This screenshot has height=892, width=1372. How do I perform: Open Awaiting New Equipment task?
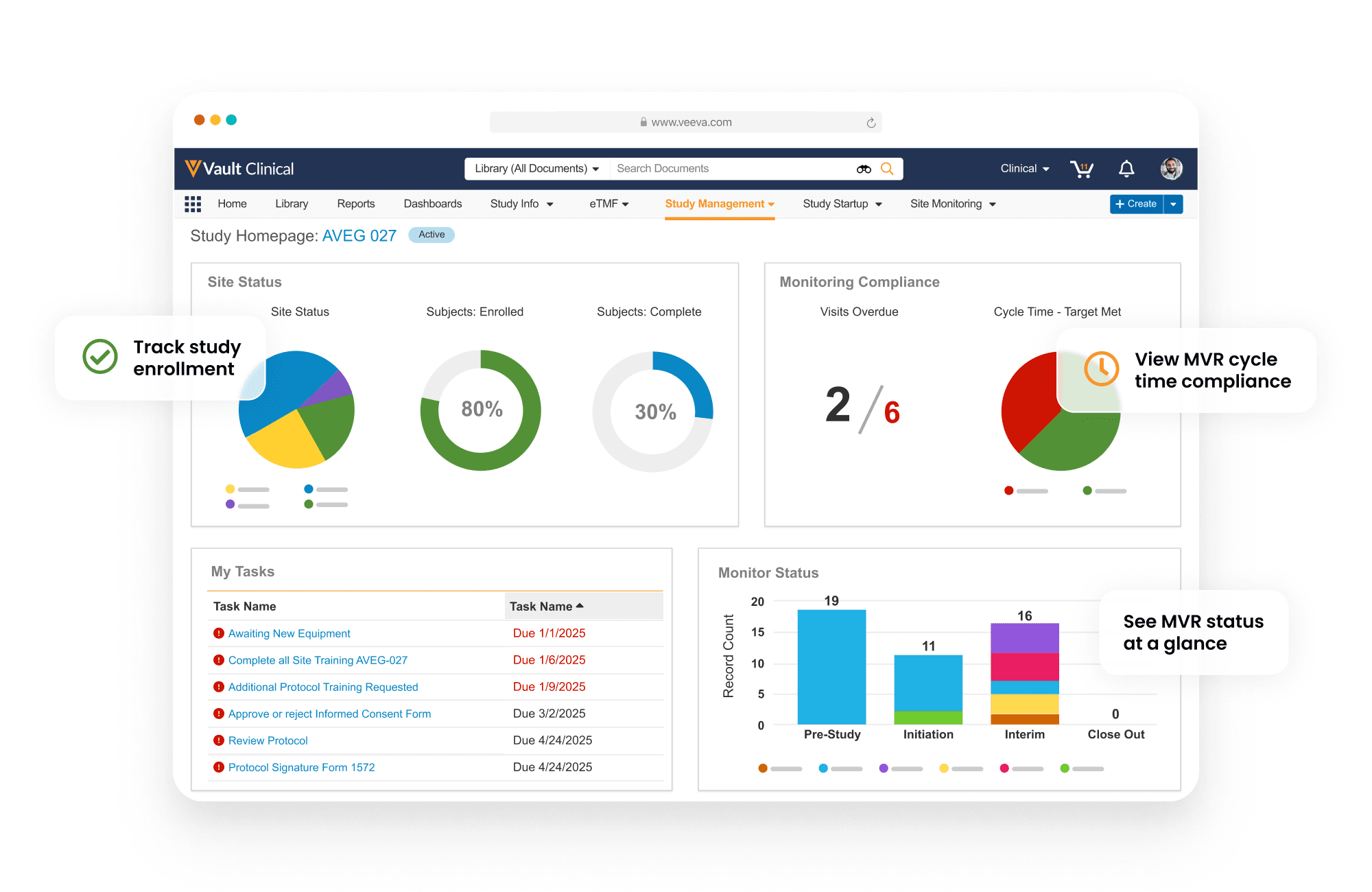289,633
